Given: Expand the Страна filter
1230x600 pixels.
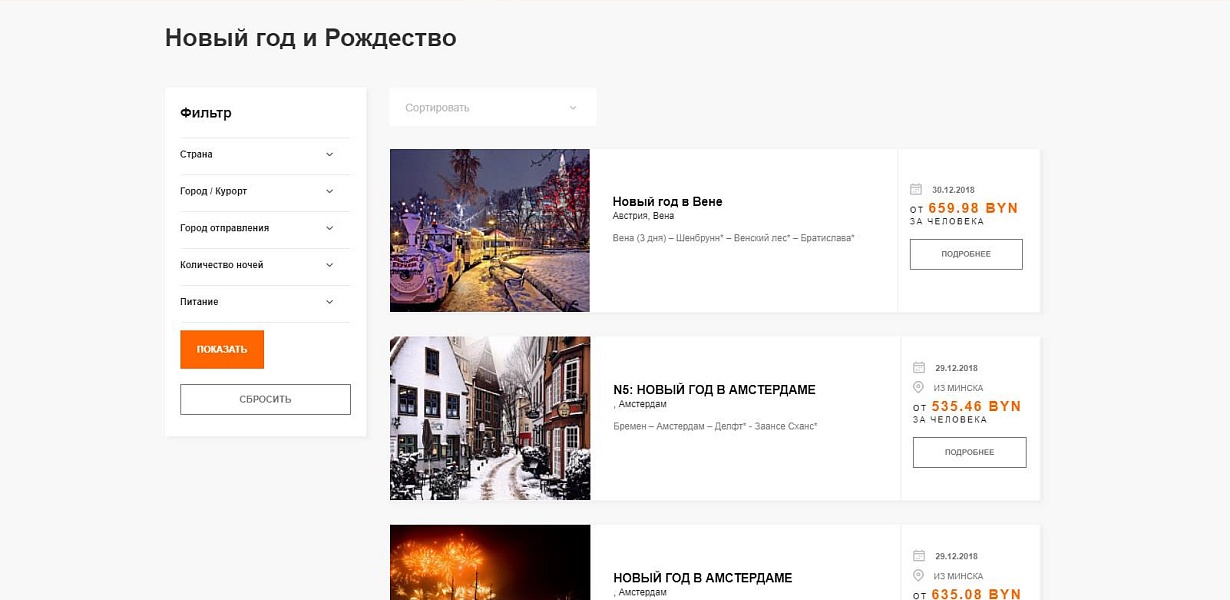Looking at the screenshot, I should 265,155.
